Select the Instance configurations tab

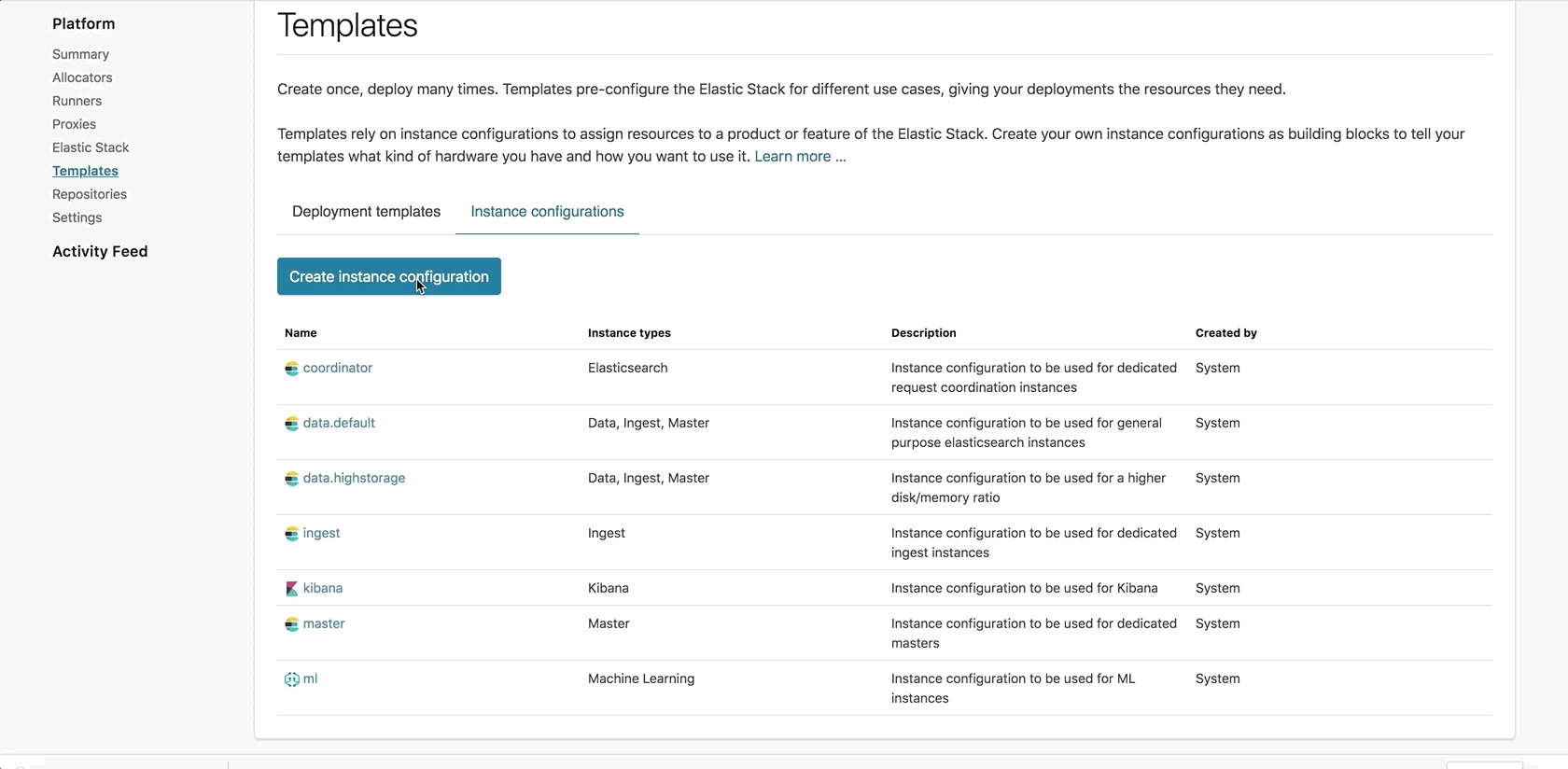pyautogui.click(x=547, y=212)
